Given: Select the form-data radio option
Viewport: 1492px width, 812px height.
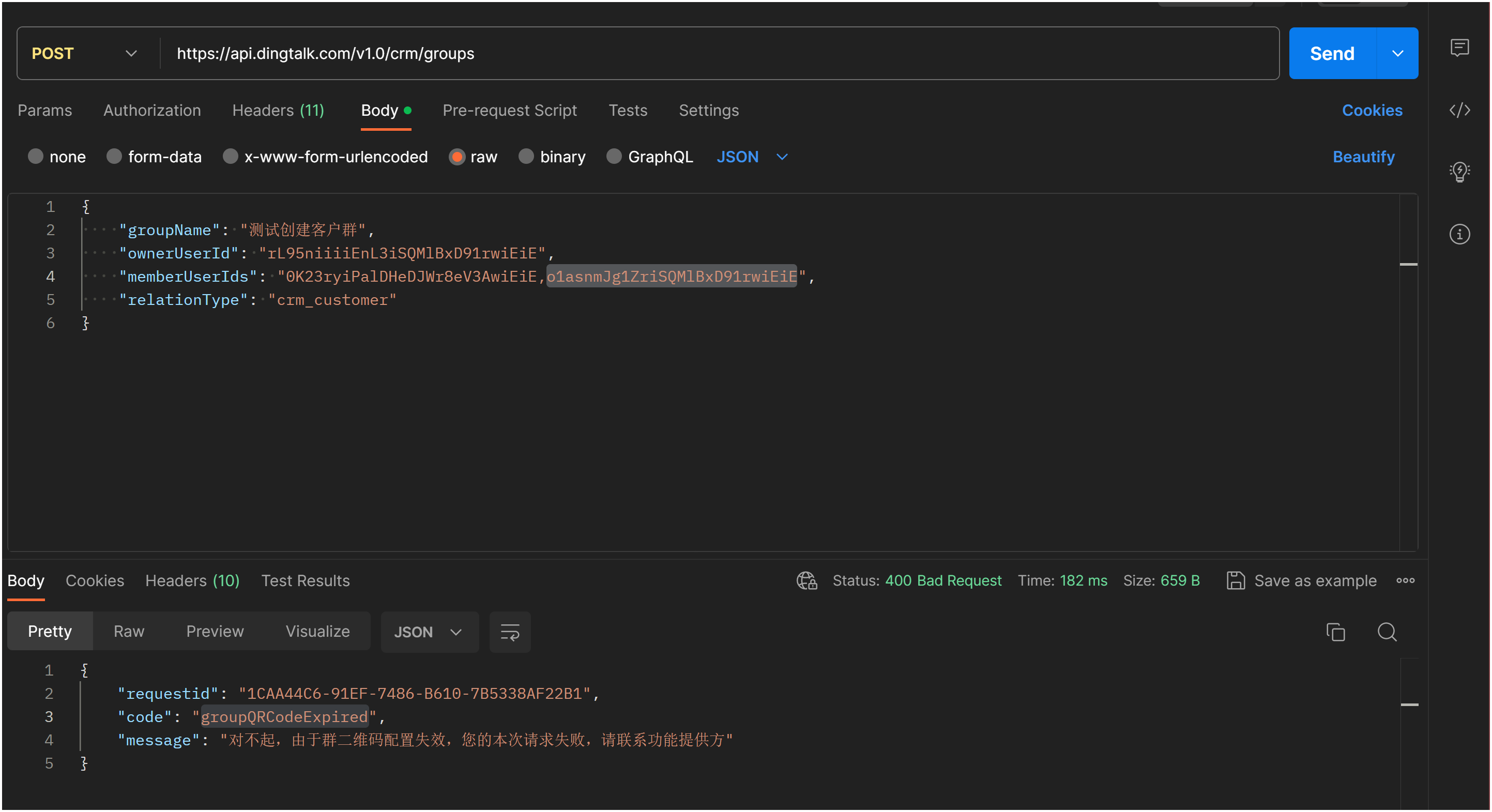Looking at the screenshot, I should point(114,157).
